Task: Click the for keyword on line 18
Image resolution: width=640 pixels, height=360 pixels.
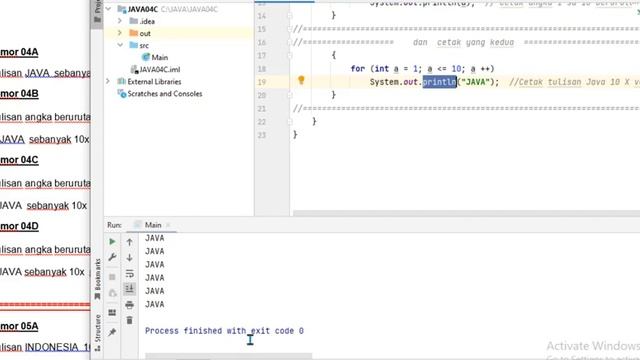Action: click(x=358, y=69)
